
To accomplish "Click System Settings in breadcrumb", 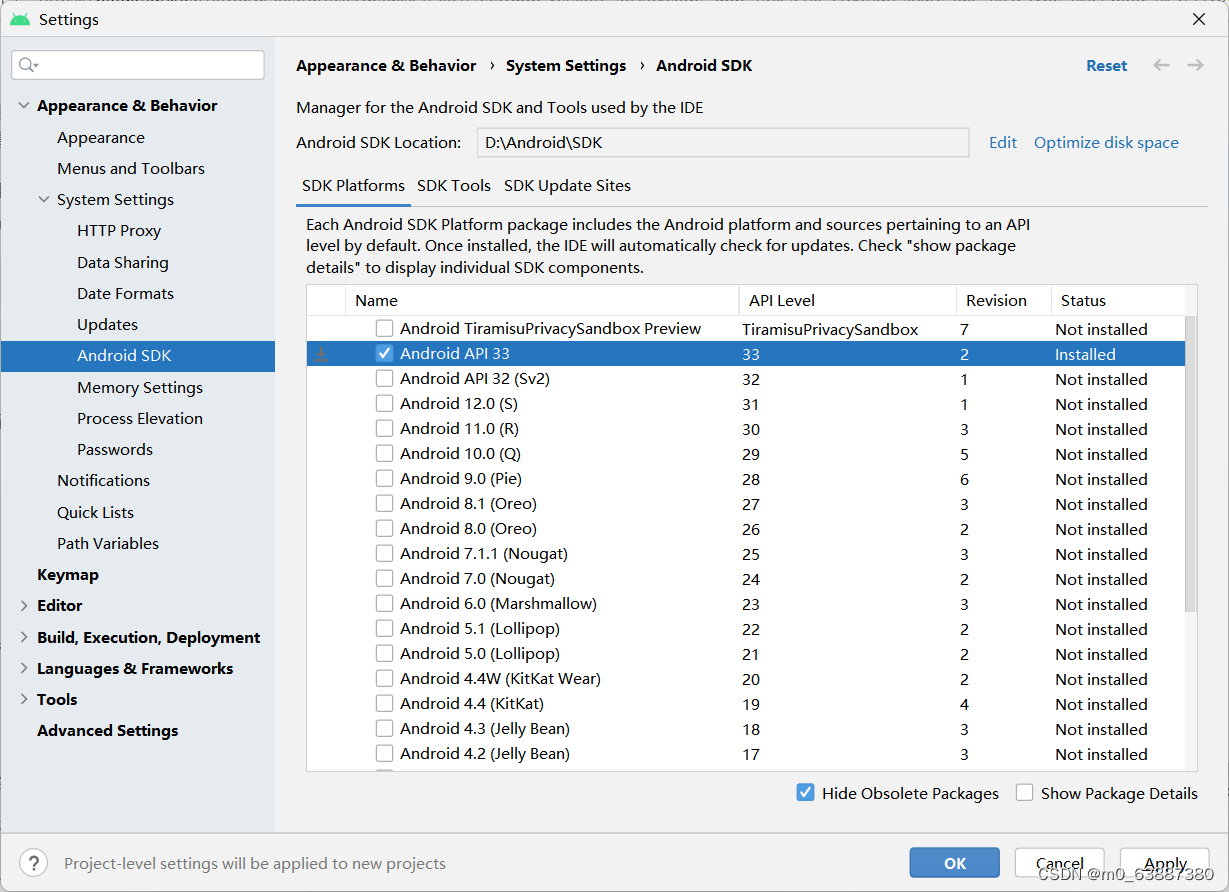I will [x=566, y=66].
